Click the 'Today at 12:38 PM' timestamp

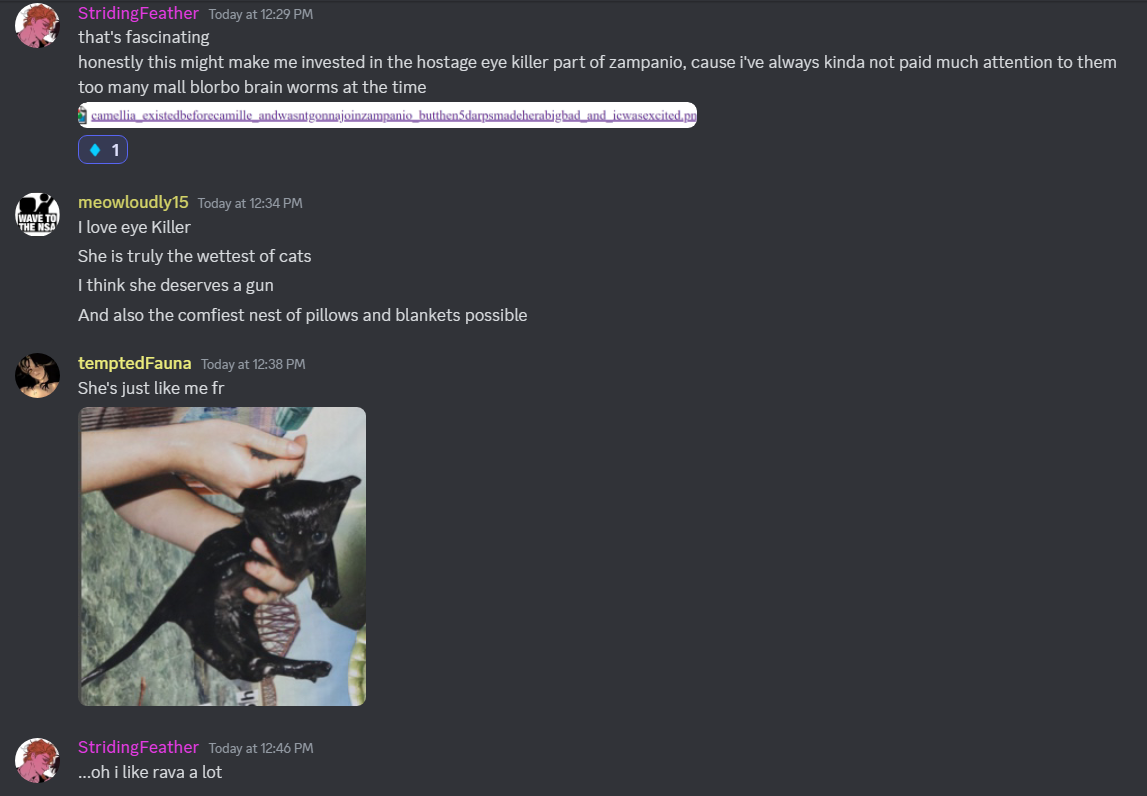click(253, 364)
